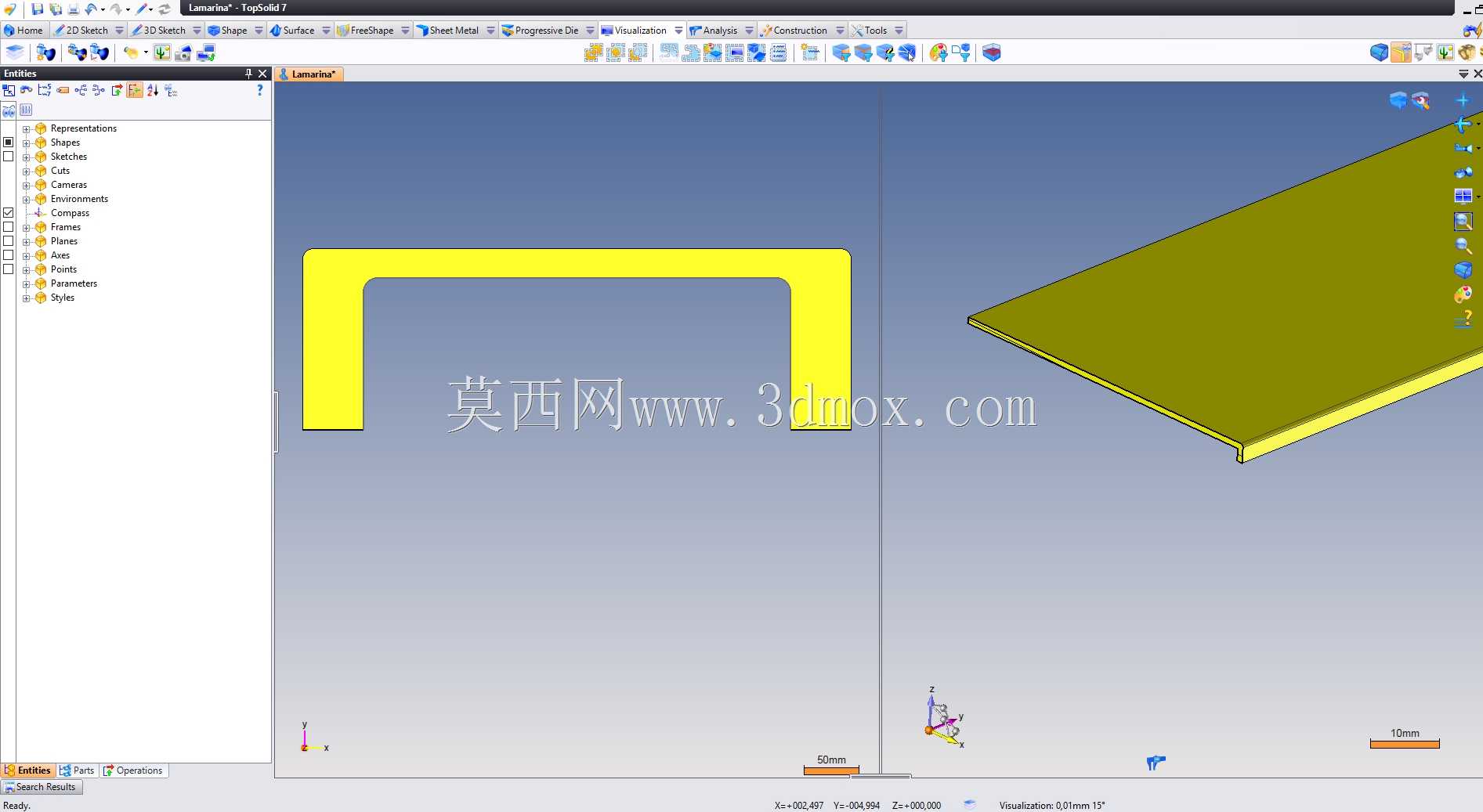Click the Save All icon in quick toolbar
The height and width of the screenshot is (812, 1483).
pyautogui.click(x=56, y=9)
